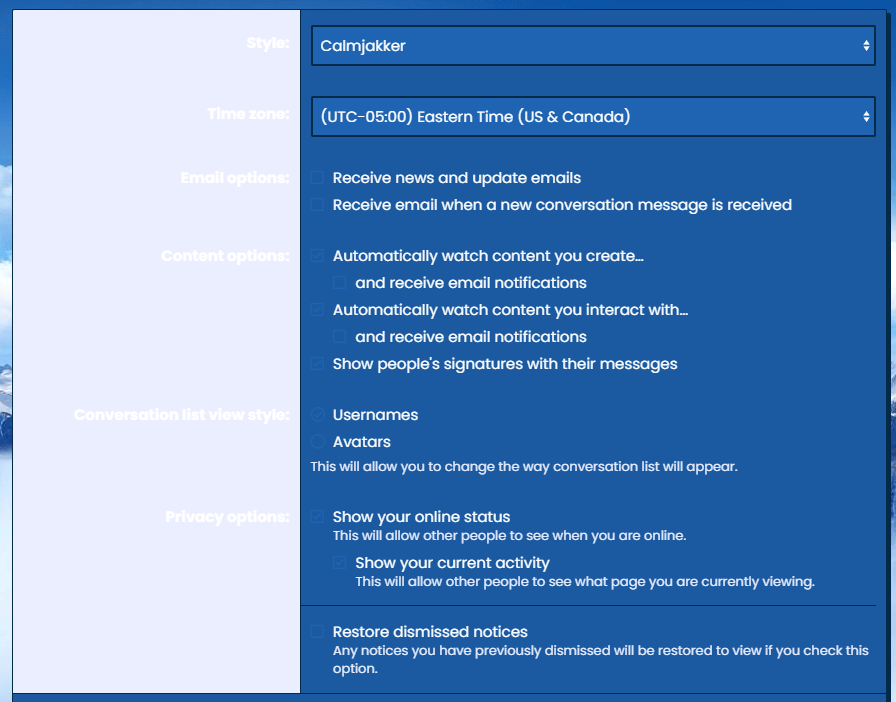Click the Time zone field label

point(248,114)
